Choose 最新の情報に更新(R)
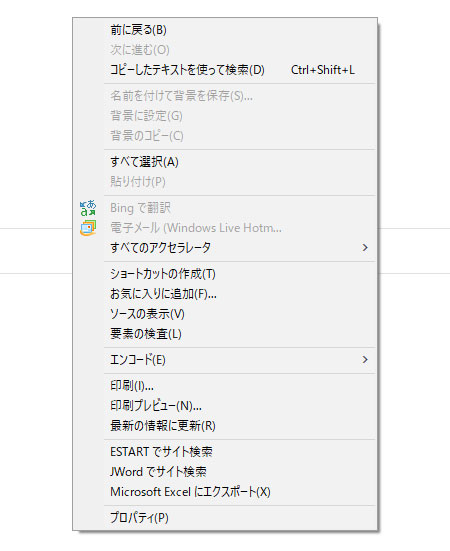Image resolution: width=450 pixels, height=551 pixels. point(225,426)
